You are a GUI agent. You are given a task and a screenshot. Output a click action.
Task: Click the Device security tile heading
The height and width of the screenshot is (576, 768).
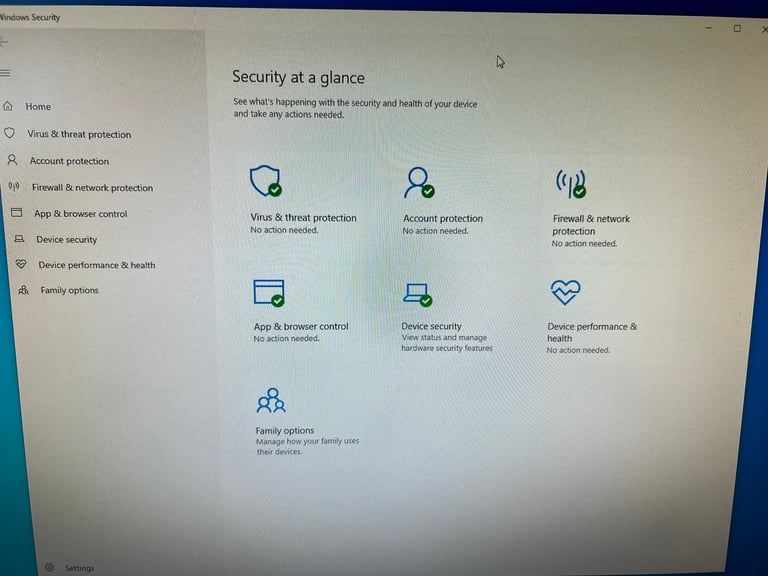(432, 326)
